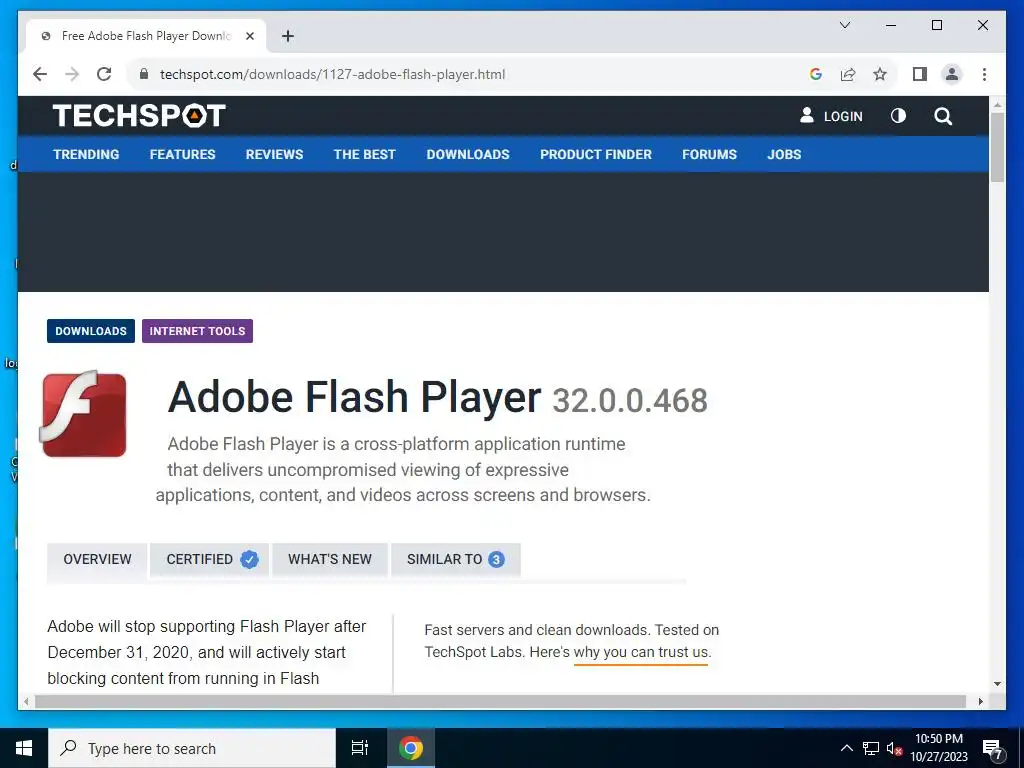Open a new tab with the plus button
The image size is (1024, 768).
click(x=287, y=36)
